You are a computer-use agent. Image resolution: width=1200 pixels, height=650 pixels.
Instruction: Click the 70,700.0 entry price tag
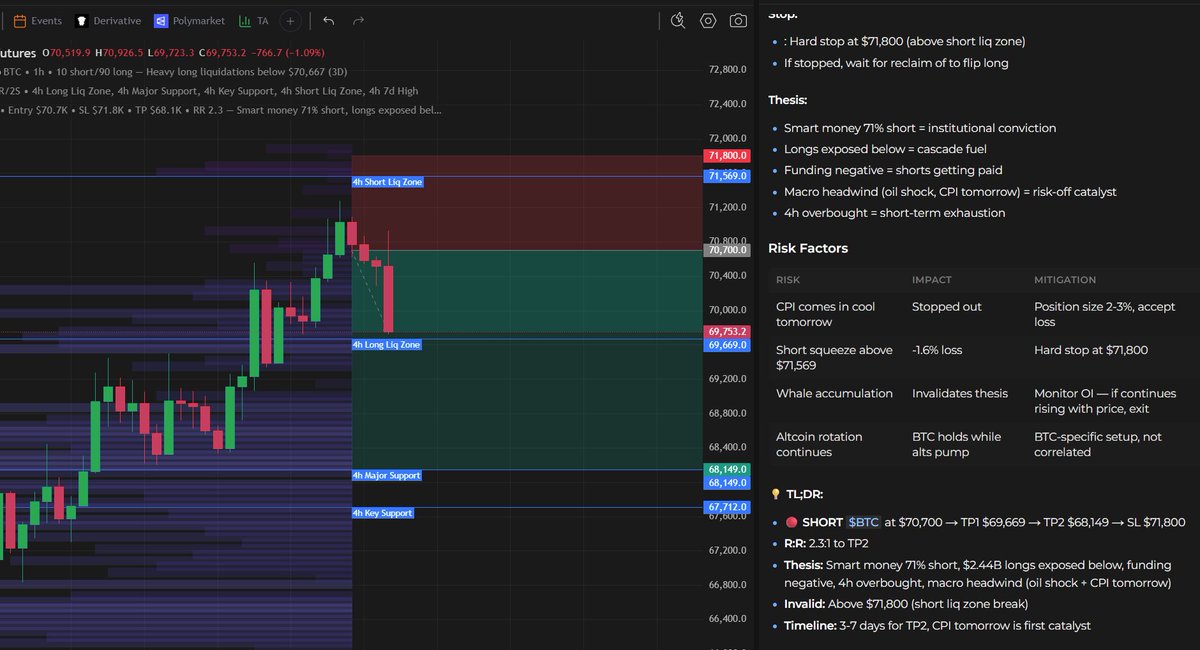point(728,251)
